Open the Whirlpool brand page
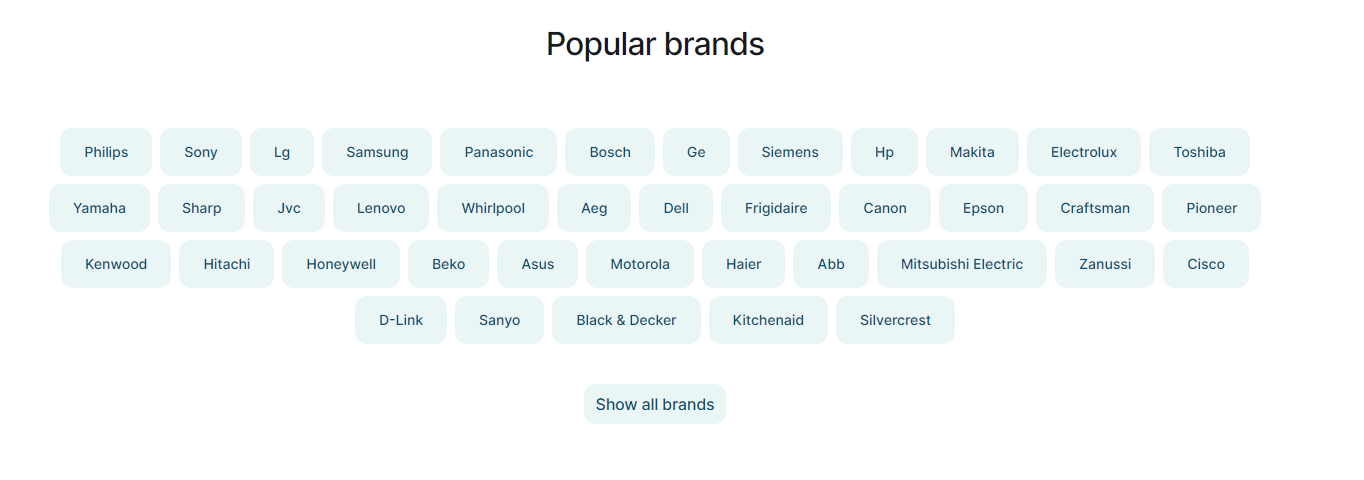This screenshot has width=1364, height=480. click(493, 208)
